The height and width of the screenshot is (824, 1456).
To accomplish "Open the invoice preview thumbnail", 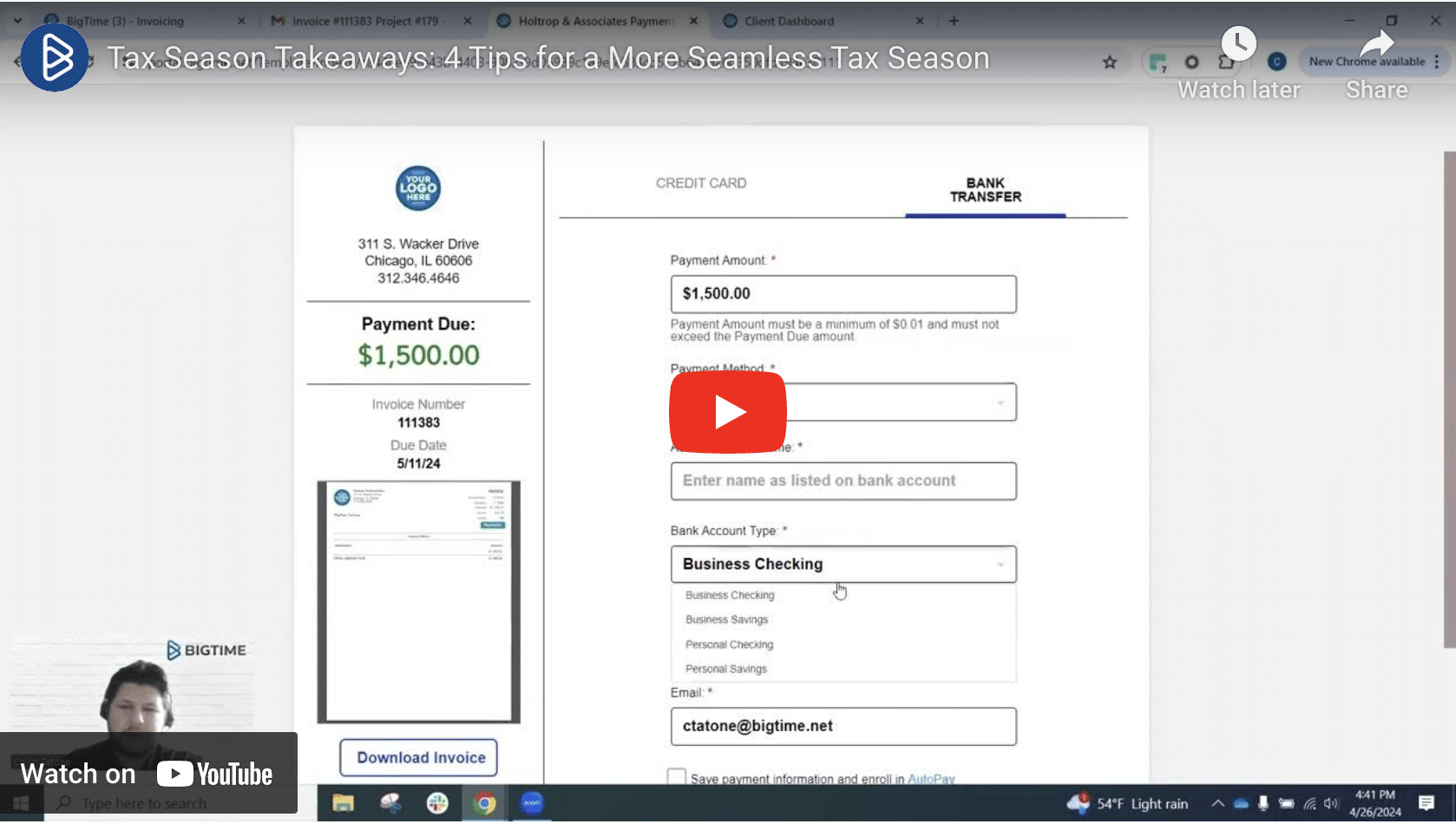I will [x=419, y=602].
